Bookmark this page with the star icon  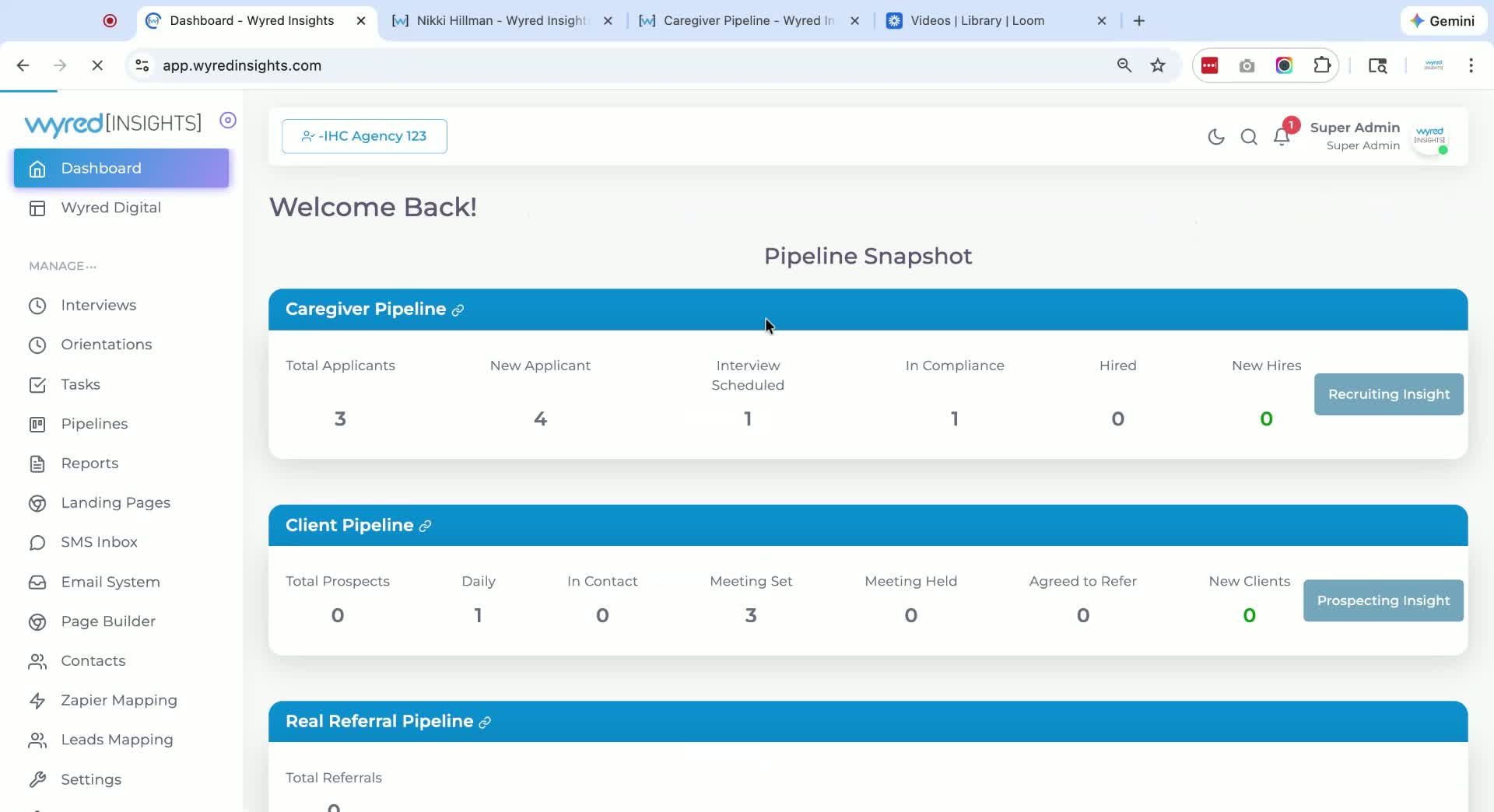click(x=1158, y=65)
